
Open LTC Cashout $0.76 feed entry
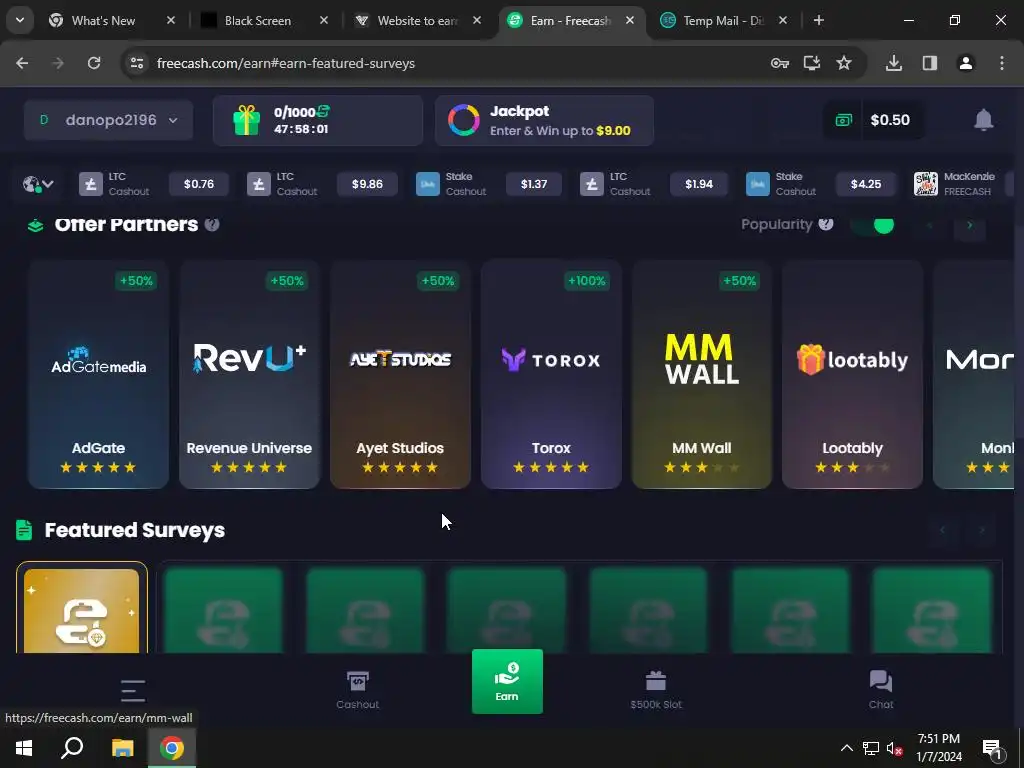point(154,184)
